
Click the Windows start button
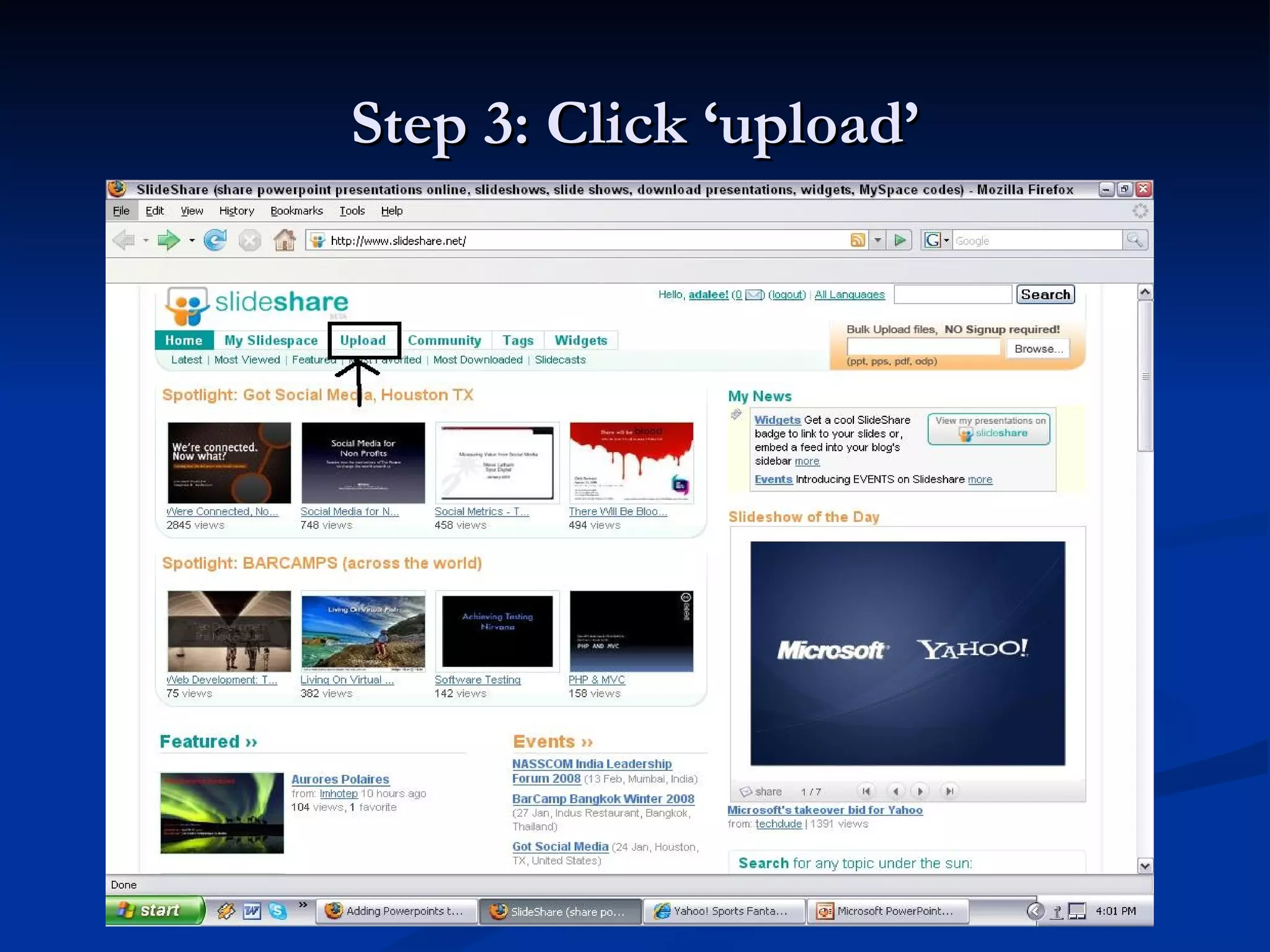click(x=155, y=910)
